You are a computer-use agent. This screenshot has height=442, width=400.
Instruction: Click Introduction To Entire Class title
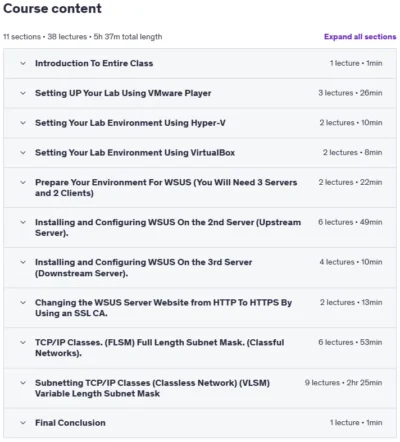coord(94,63)
